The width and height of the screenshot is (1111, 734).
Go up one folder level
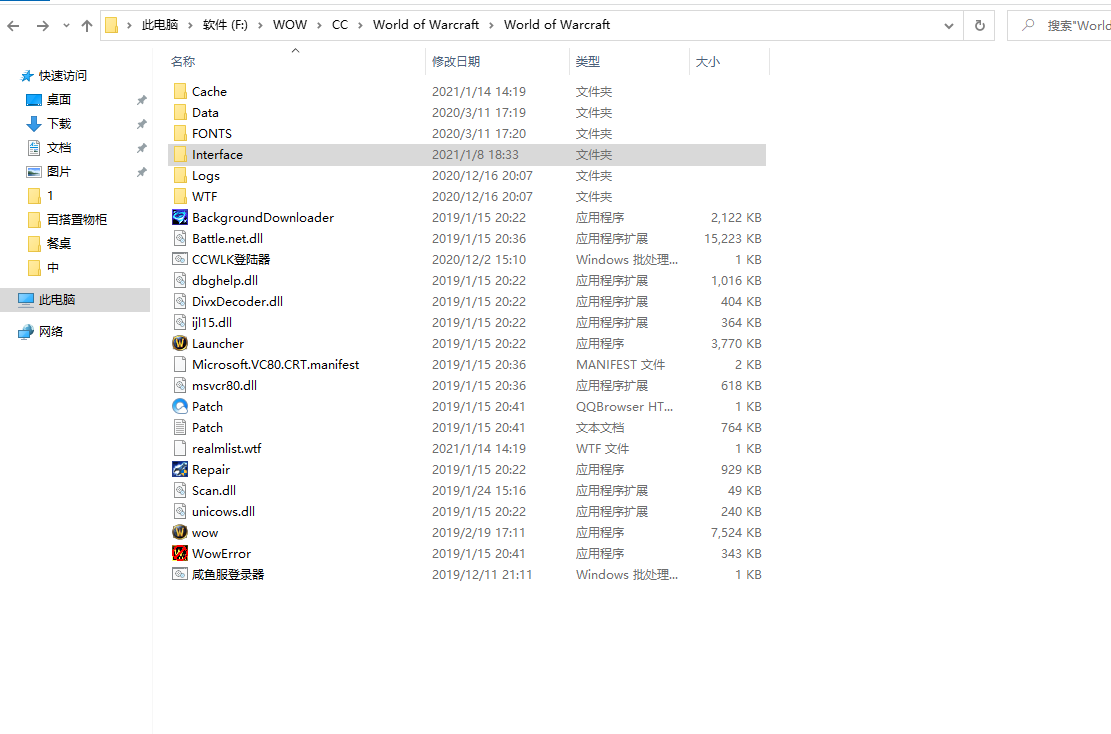pyautogui.click(x=87, y=25)
